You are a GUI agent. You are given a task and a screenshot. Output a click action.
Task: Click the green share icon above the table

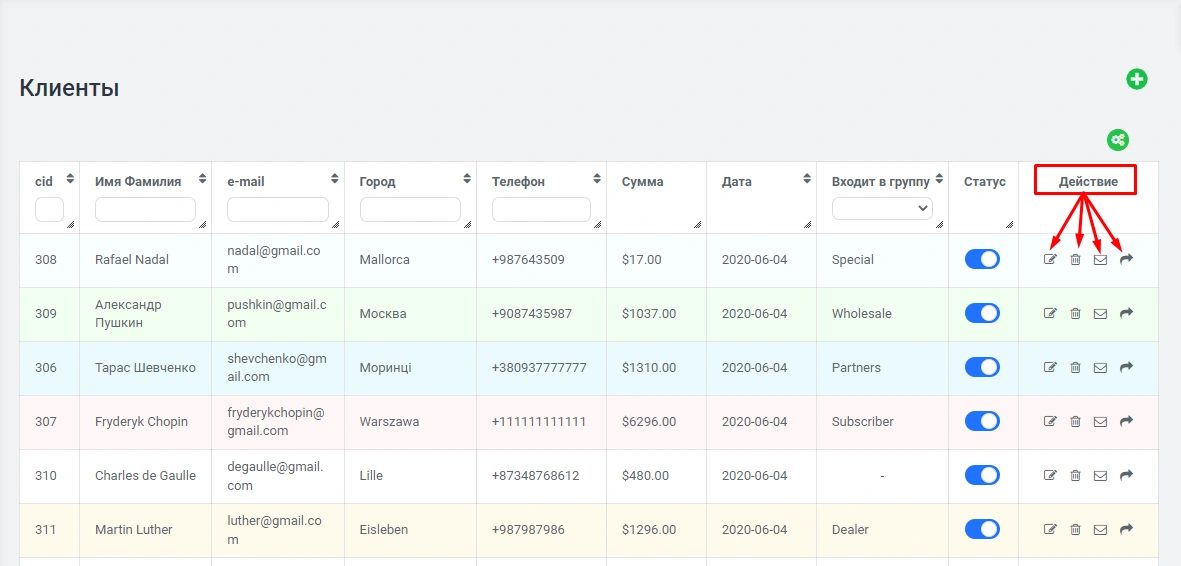coord(1117,140)
